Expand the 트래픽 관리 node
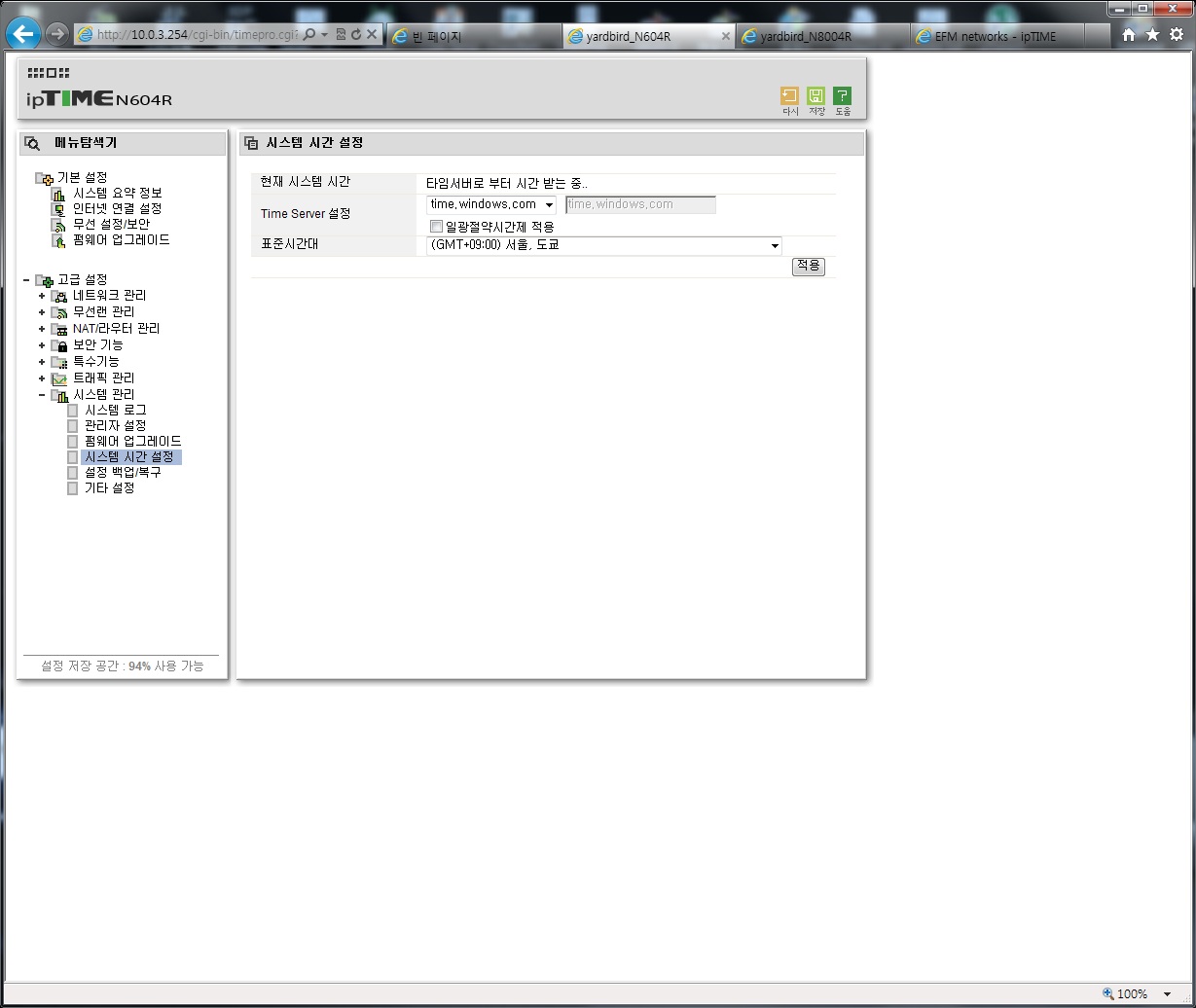 (42, 378)
